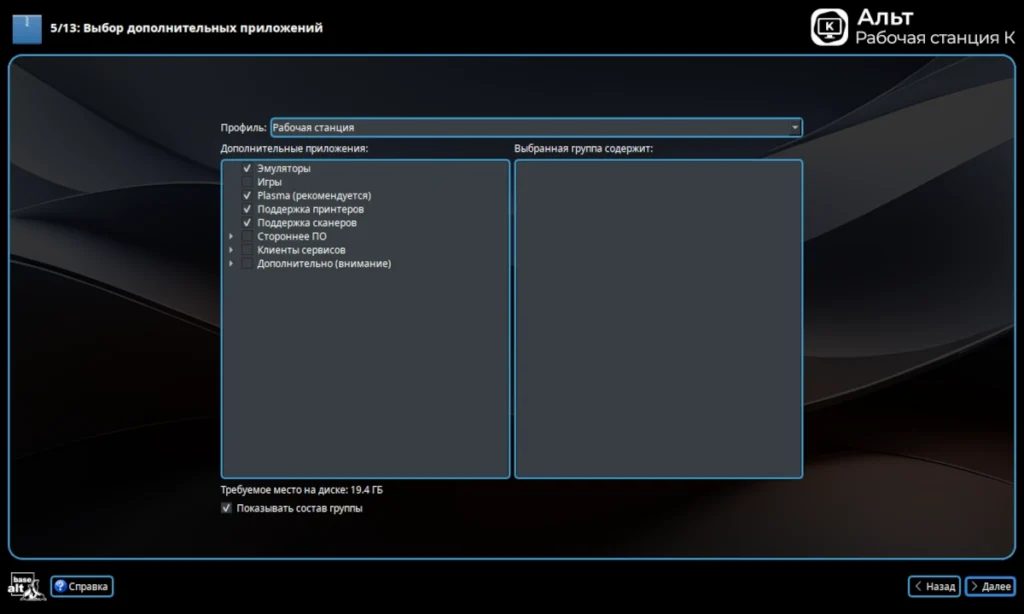Click the Выбранная группа содержит panel

point(658,319)
